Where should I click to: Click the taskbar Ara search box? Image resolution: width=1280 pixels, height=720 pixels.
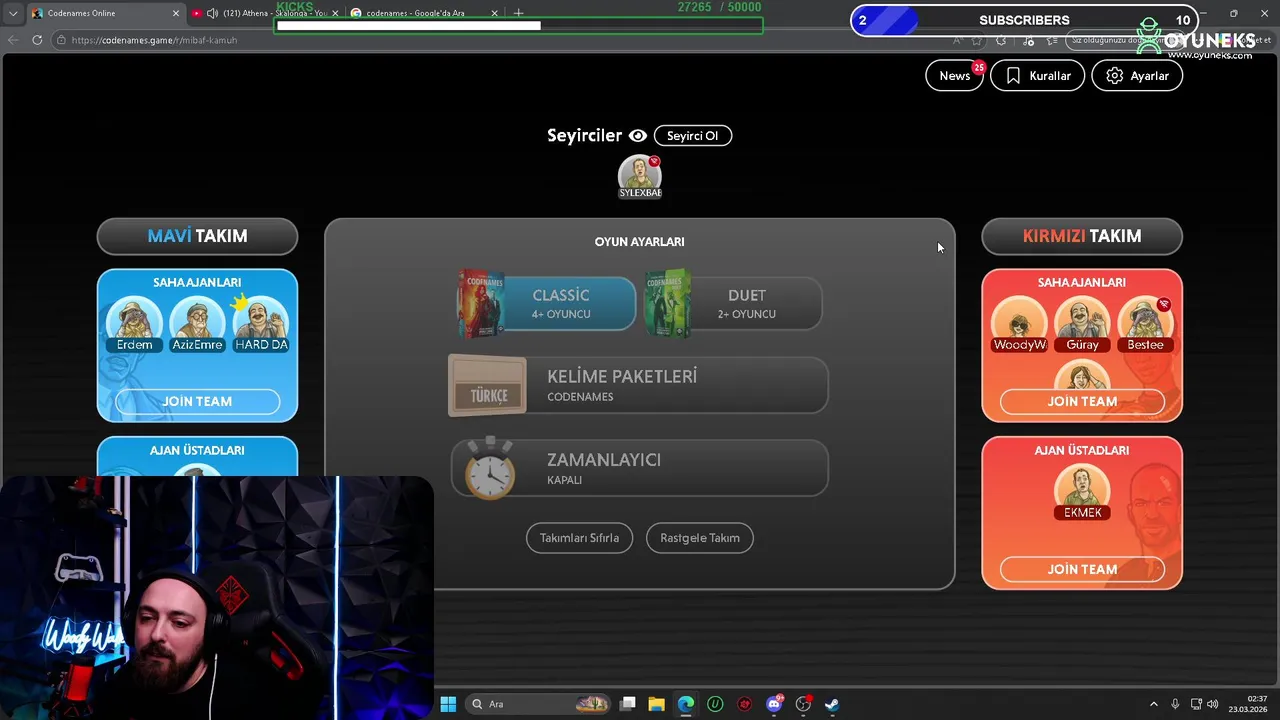click(540, 704)
